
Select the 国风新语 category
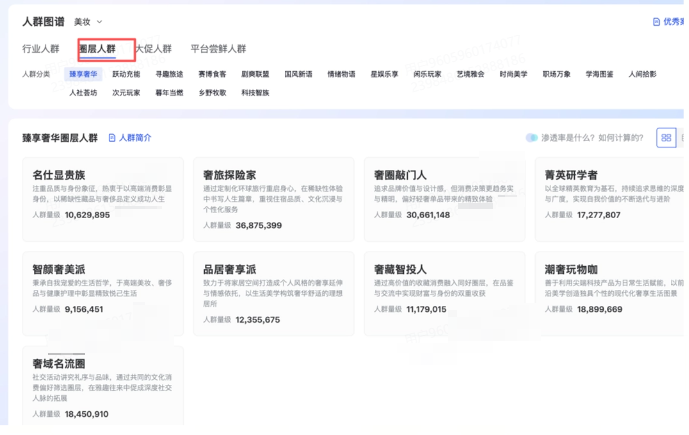298,74
